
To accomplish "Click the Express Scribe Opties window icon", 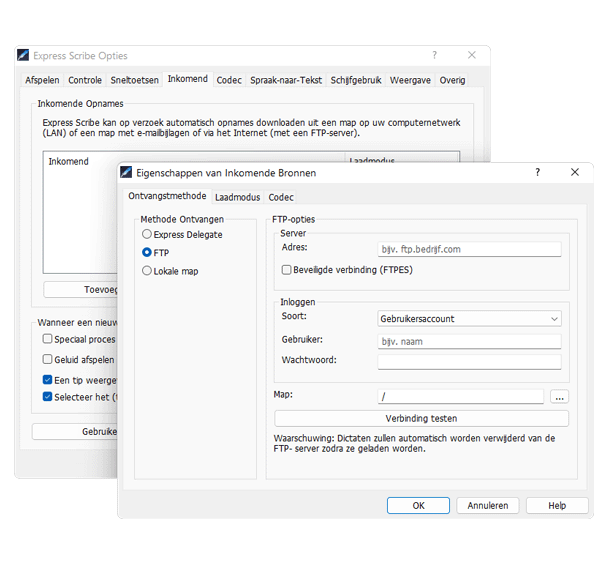I will pos(23,55).
